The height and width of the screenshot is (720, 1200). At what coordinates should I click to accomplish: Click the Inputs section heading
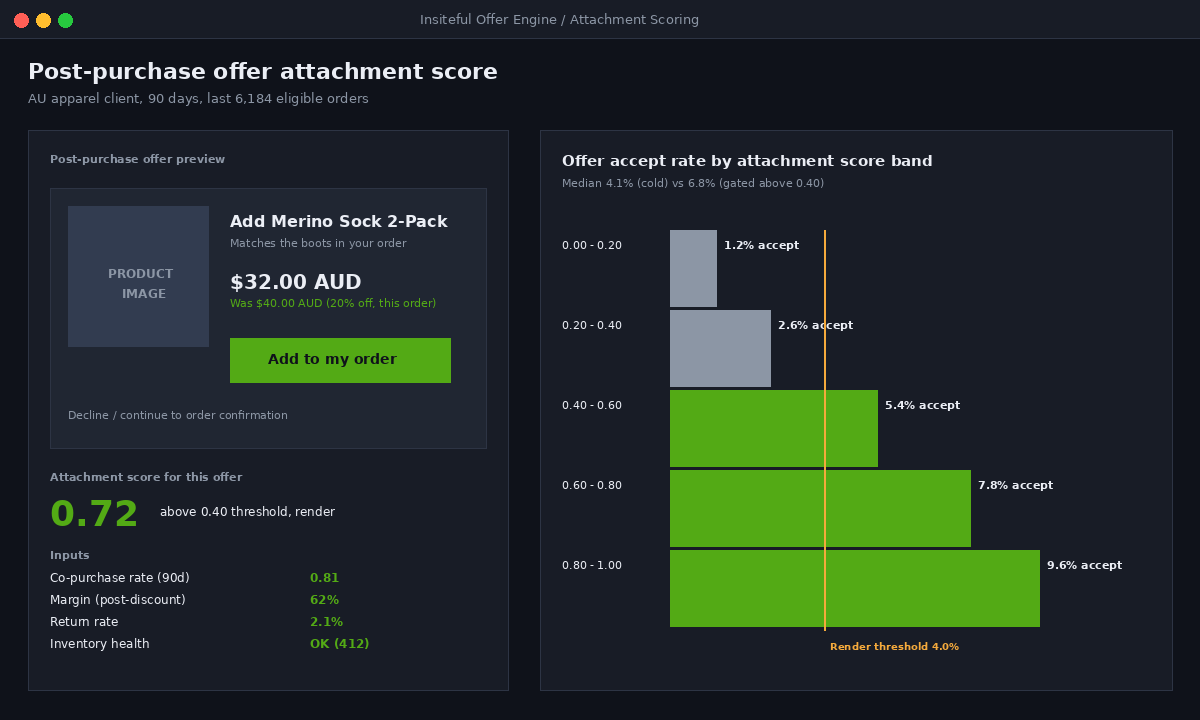(69, 555)
